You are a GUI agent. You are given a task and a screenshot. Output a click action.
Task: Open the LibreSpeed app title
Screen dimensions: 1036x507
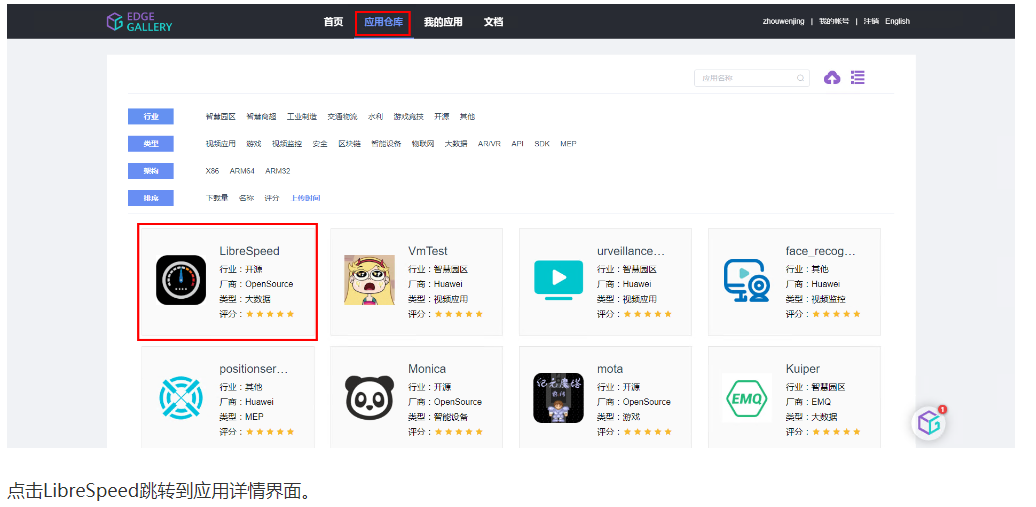coord(249,251)
